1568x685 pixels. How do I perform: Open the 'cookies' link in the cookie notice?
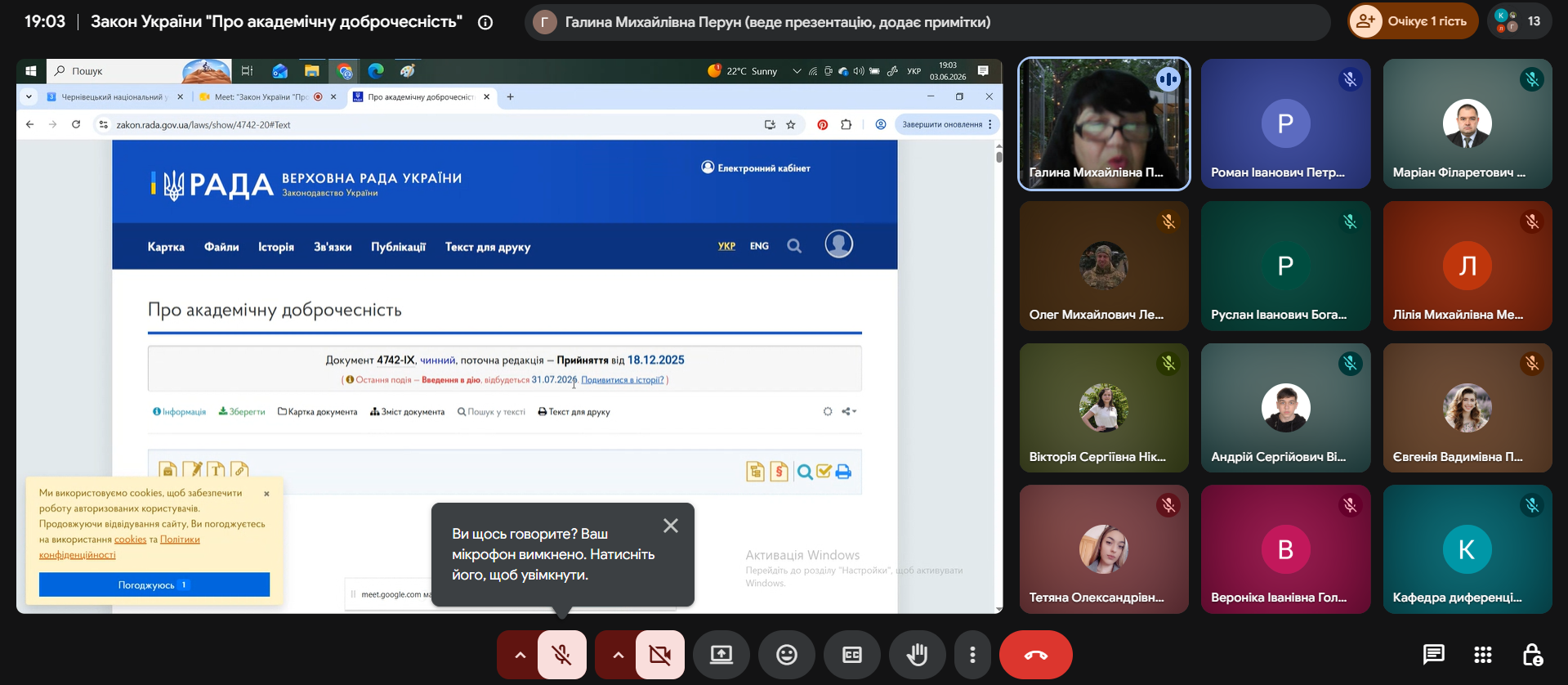pyautogui.click(x=131, y=539)
